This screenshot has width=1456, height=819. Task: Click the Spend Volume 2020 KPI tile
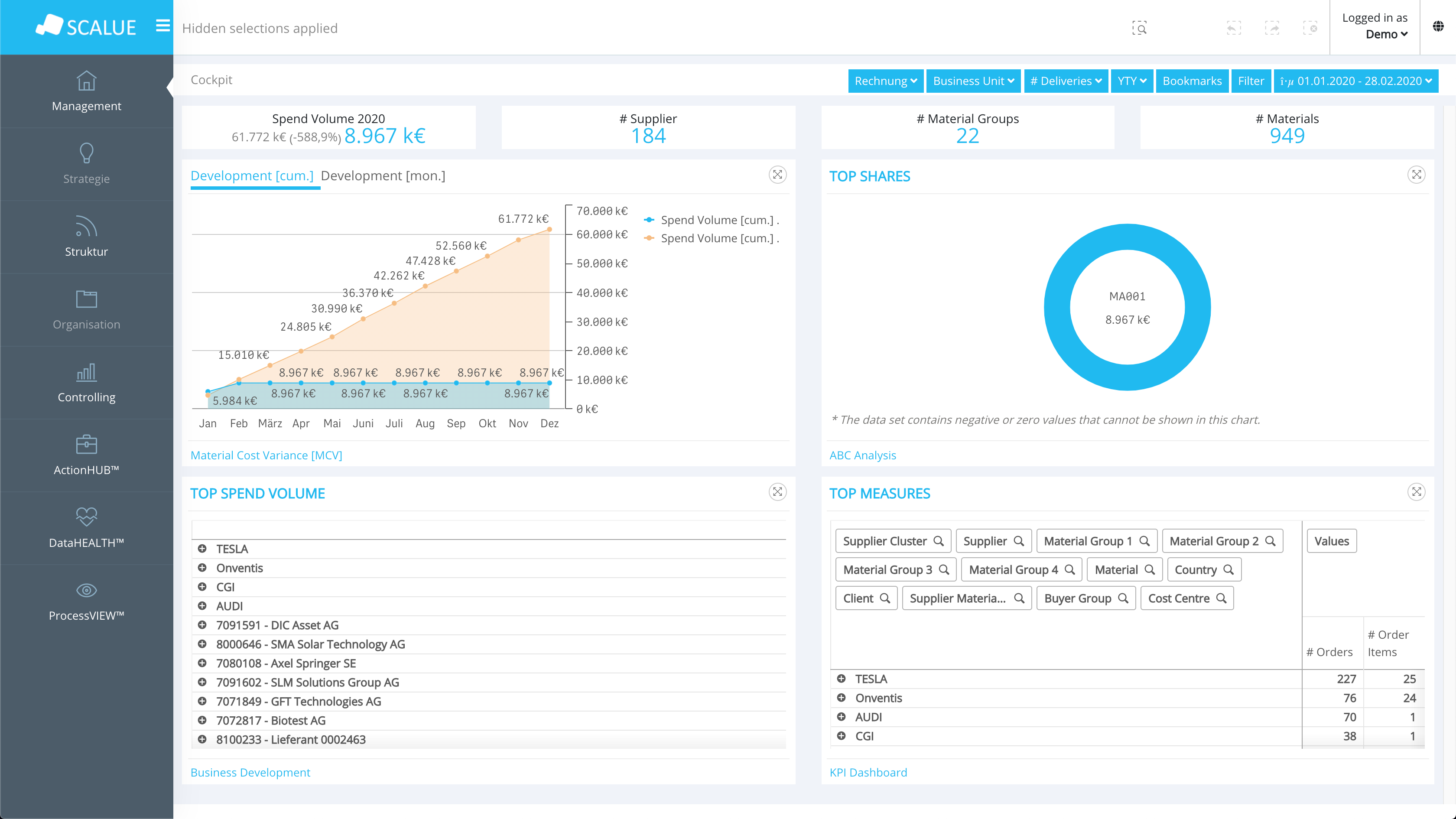328,128
